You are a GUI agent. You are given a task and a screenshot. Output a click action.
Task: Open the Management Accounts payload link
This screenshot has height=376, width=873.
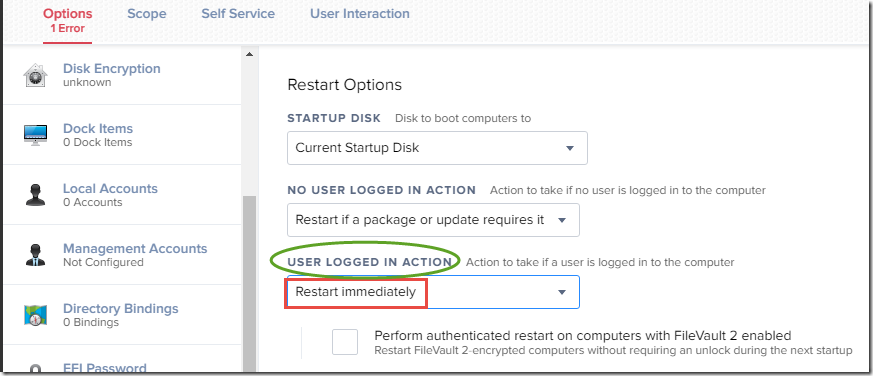[135, 248]
